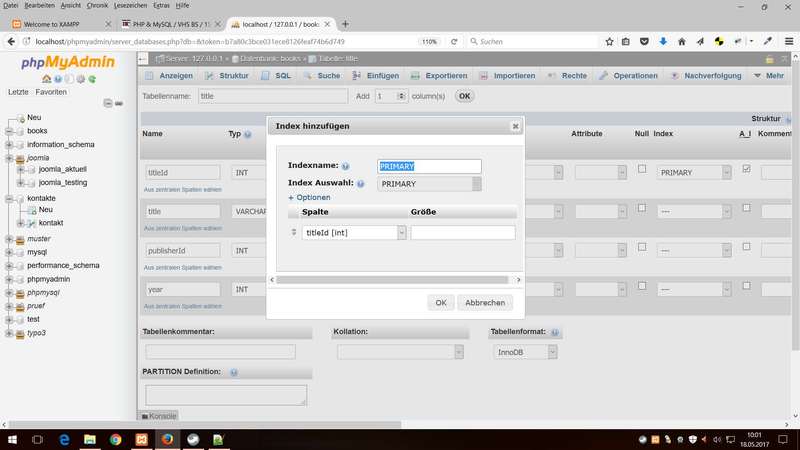800x450 pixels.
Task: Click the Firefox downloads arrow icon
Action: click(x=663, y=42)
